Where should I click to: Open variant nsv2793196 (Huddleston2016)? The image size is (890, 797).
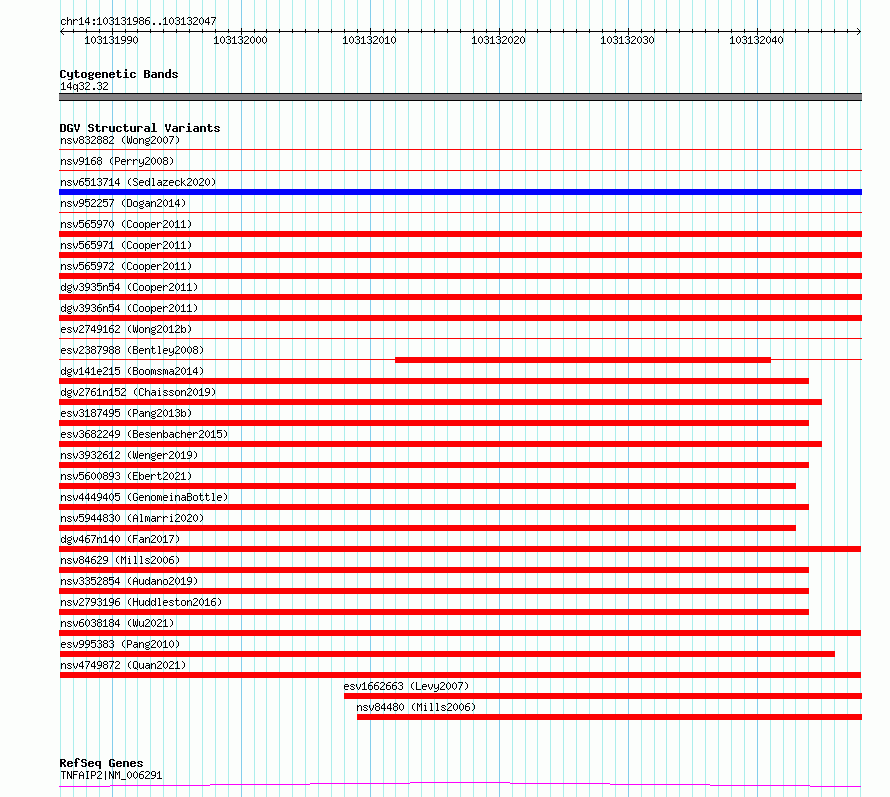141,602
